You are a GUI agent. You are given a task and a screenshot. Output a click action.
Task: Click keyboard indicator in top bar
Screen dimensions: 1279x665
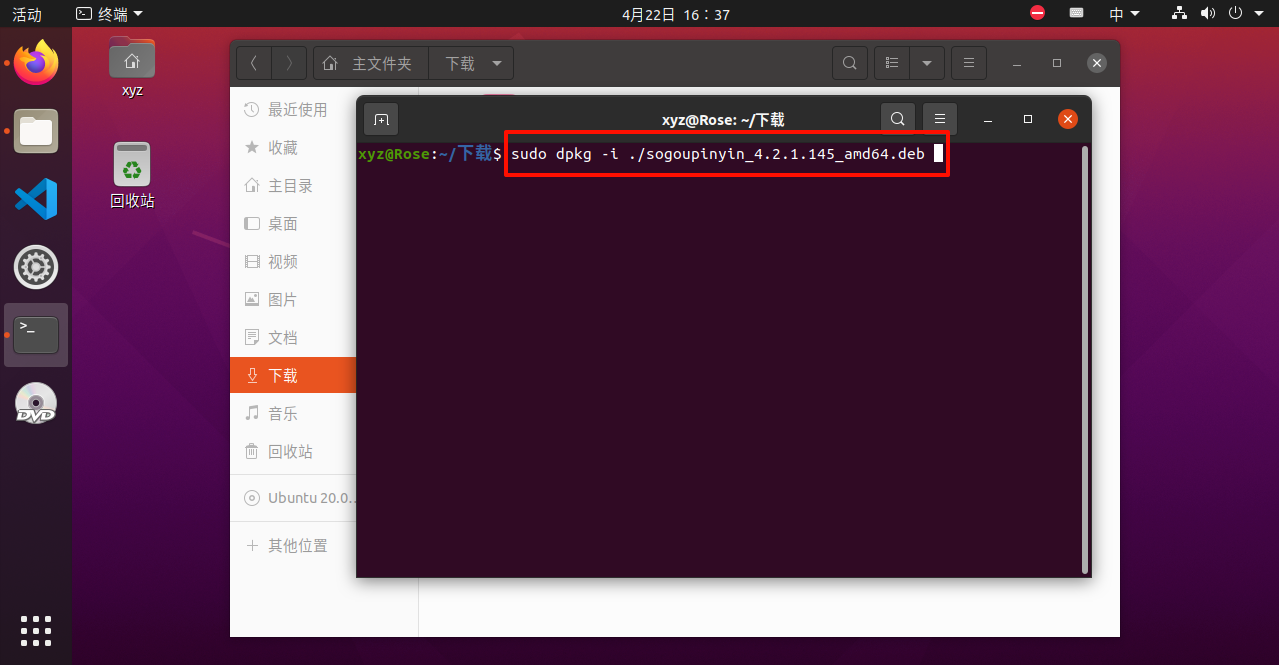(1077, 13)
